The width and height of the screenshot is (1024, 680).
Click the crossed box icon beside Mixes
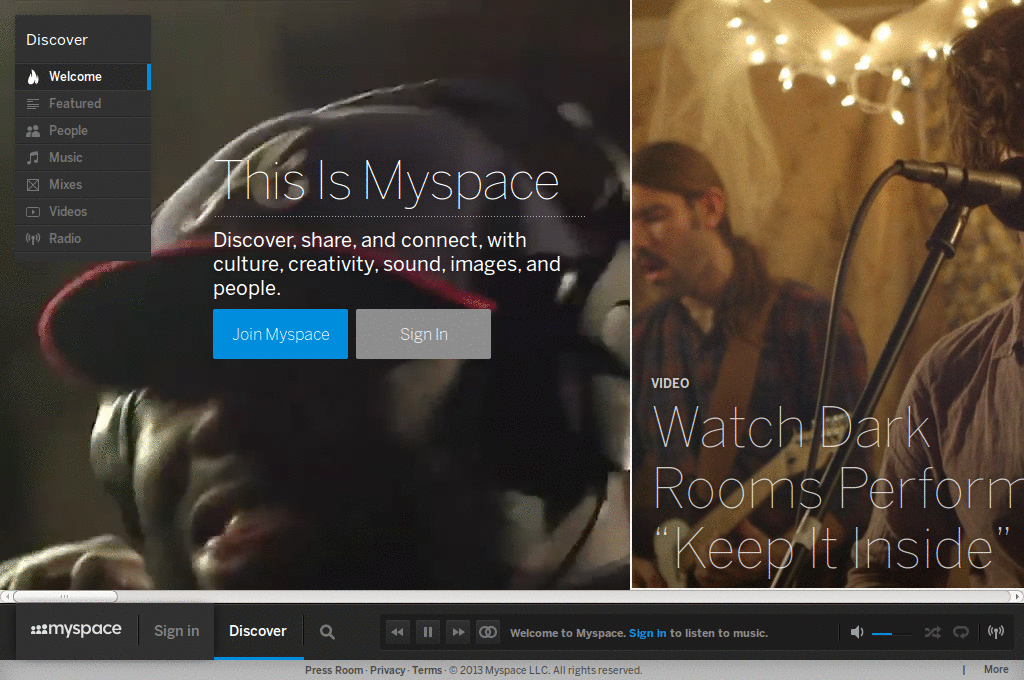click(x=33, y=185)
